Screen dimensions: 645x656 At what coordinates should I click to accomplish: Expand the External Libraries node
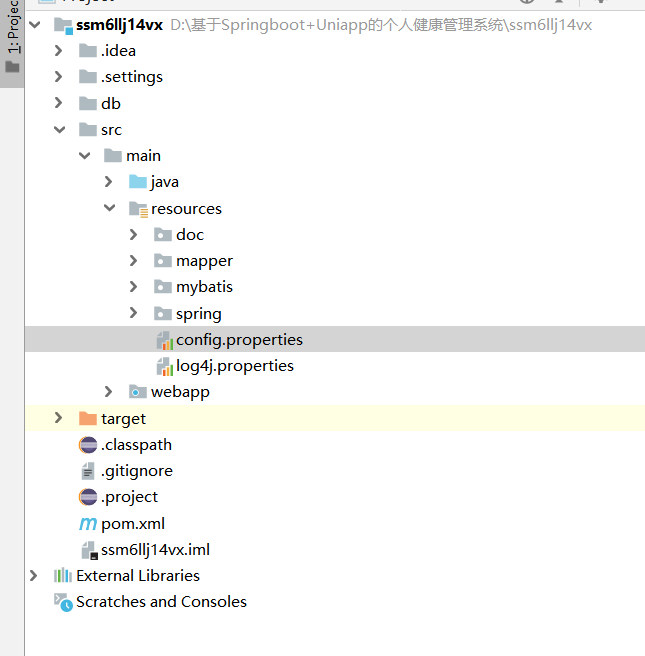(x=34, y=576)
